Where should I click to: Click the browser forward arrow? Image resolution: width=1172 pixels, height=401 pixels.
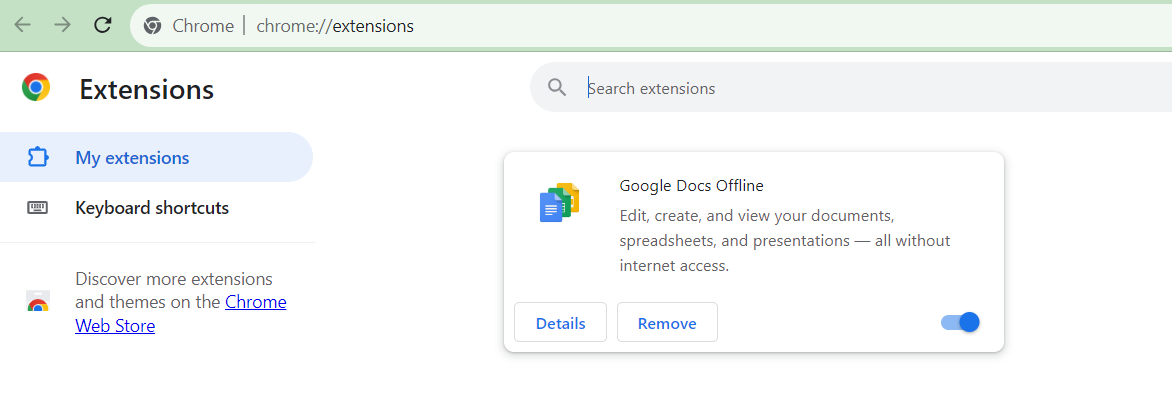tap(63, 25)
